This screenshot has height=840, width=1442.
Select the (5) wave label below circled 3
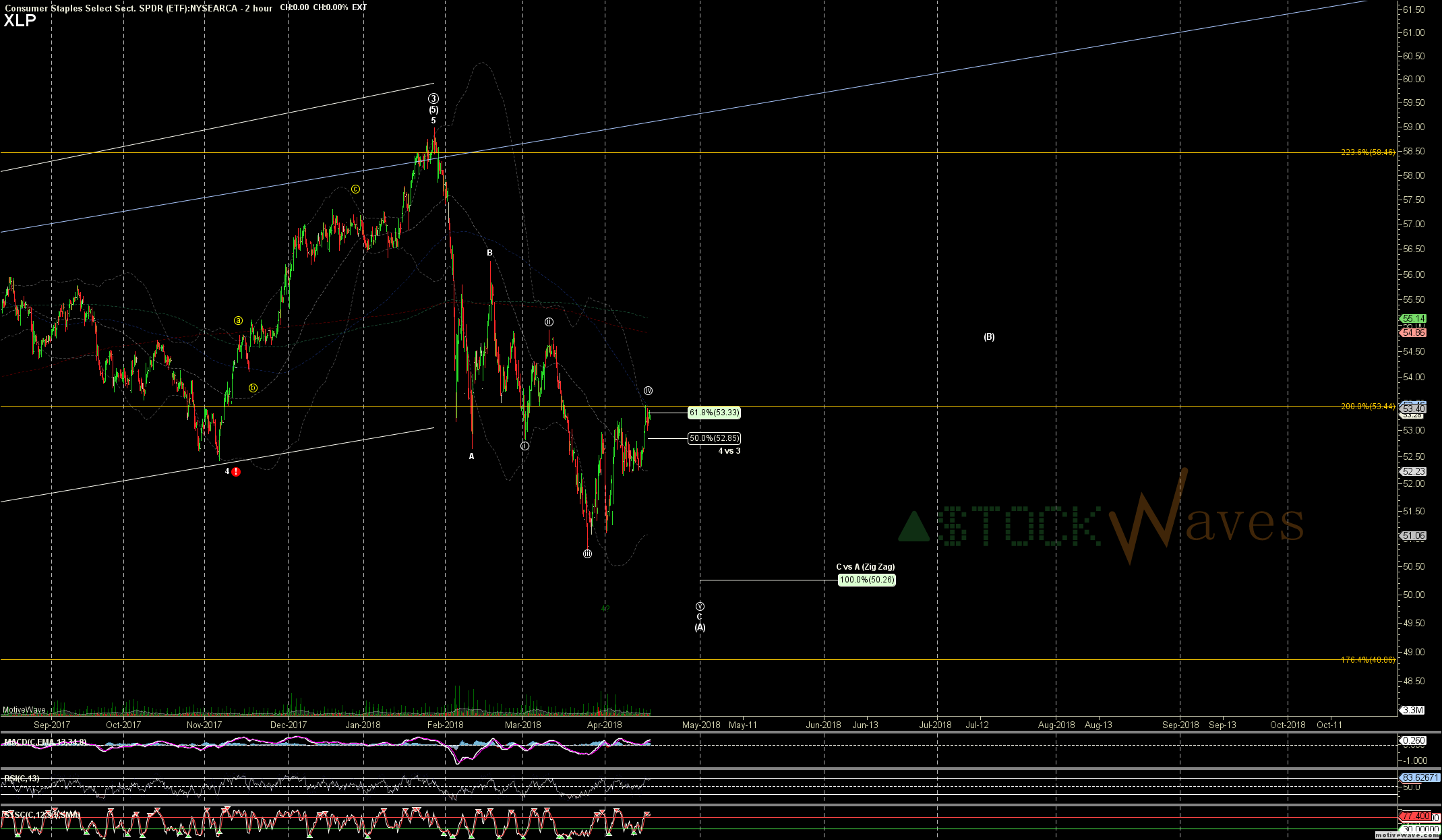(433, 110)
